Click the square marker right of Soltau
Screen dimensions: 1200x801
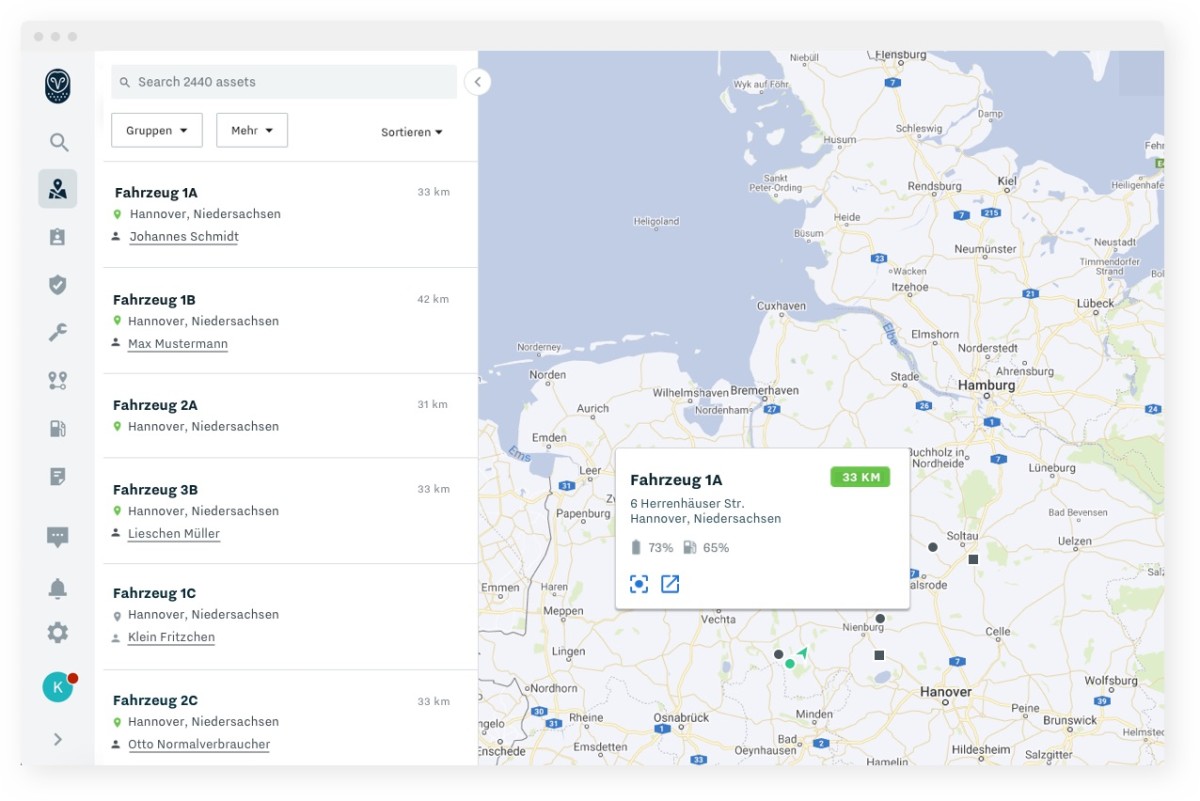click(x=973, y=559)
